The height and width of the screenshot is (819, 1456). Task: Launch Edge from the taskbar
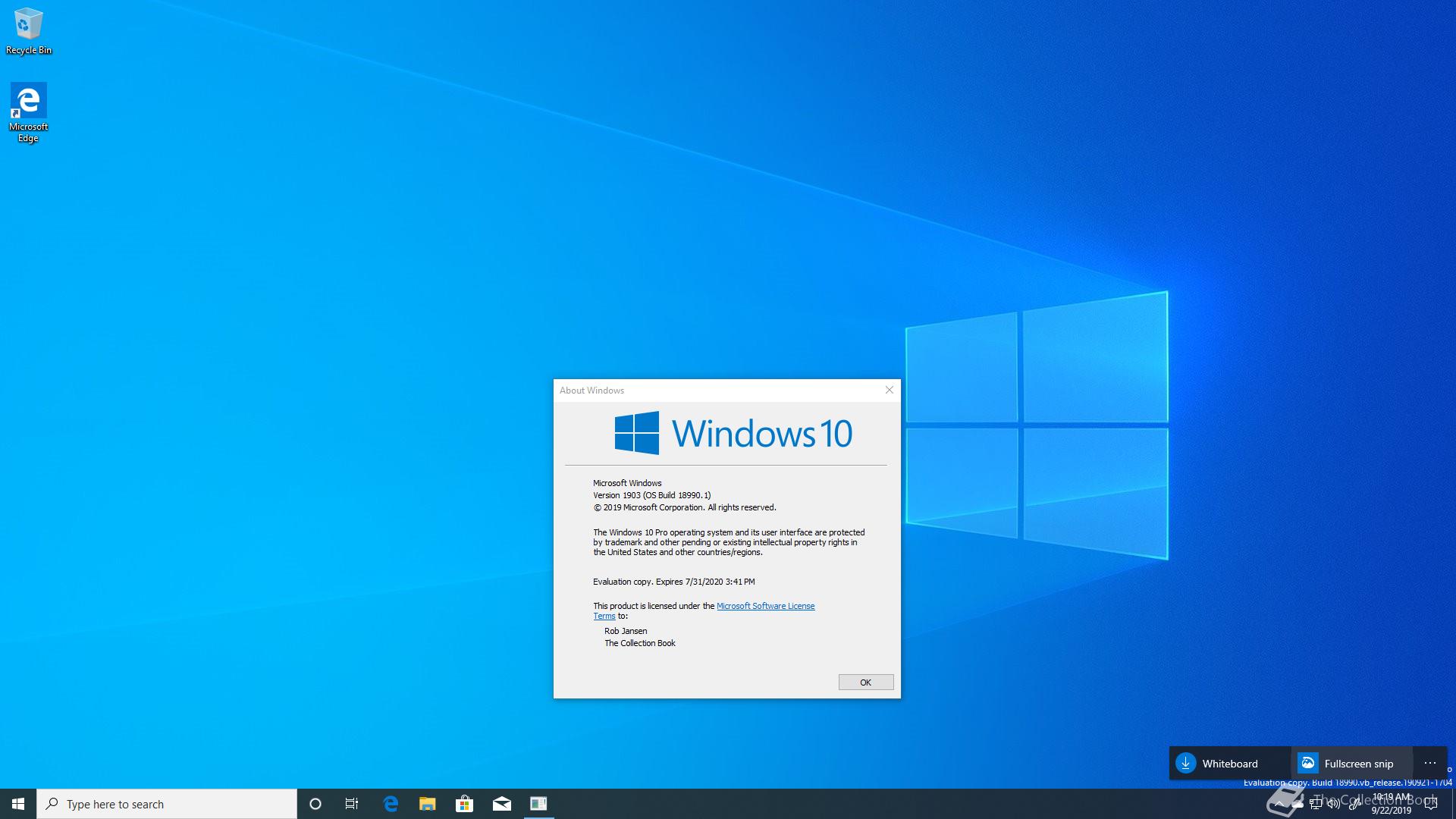click(x=391, y=804)
